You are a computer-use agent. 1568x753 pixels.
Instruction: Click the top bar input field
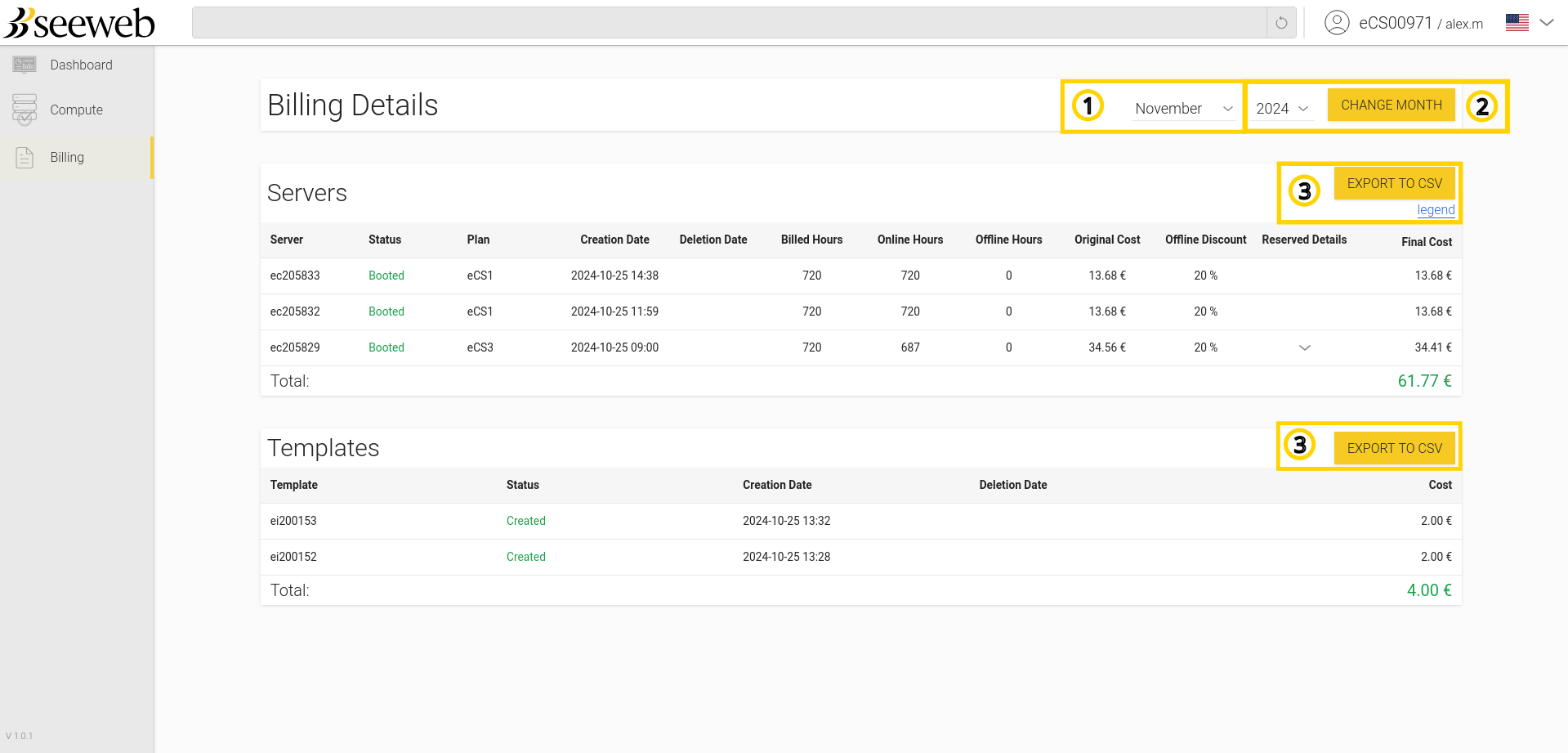(x=729, y=23)
